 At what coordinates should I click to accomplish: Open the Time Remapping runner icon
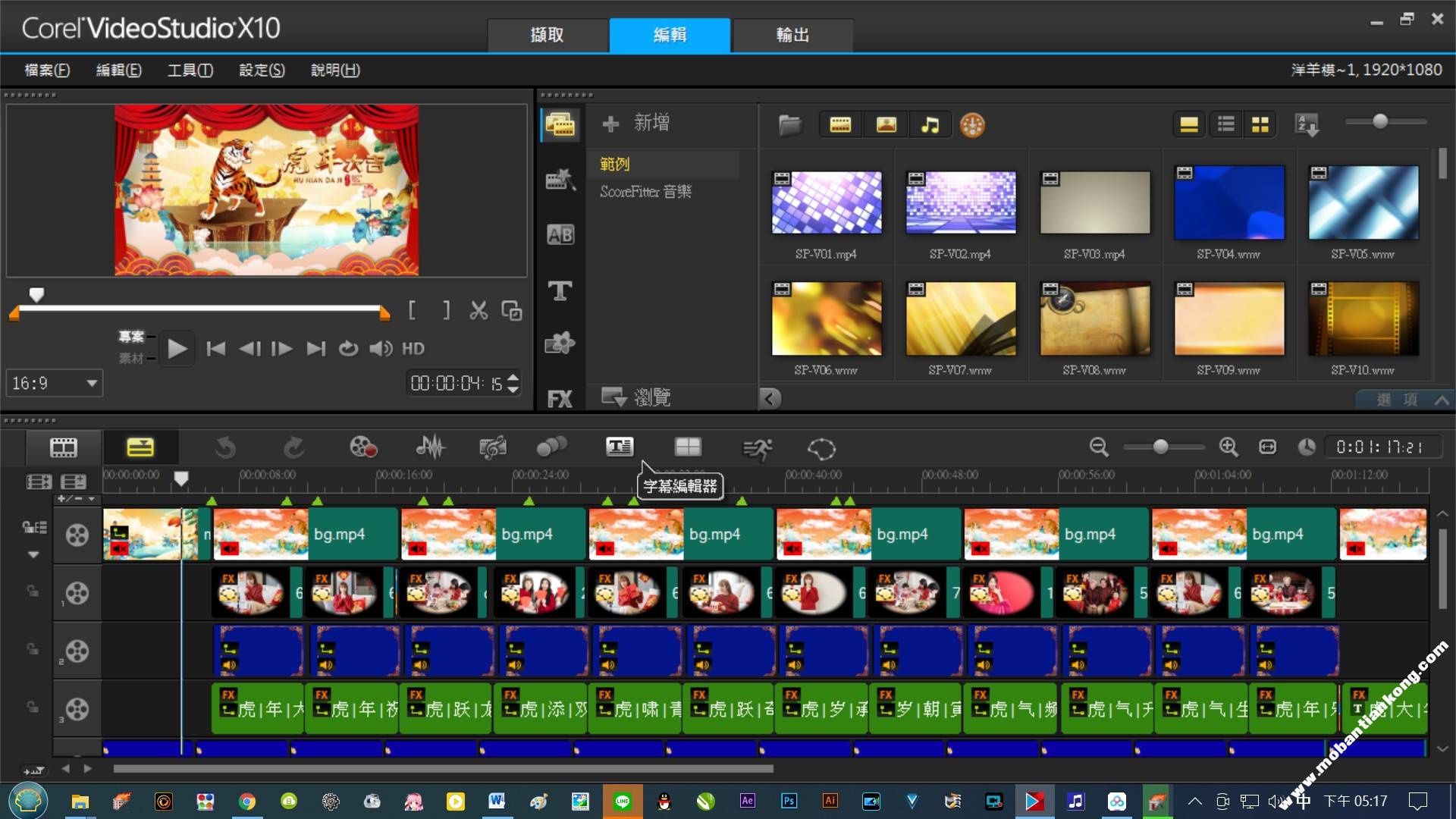pos(757,449)
